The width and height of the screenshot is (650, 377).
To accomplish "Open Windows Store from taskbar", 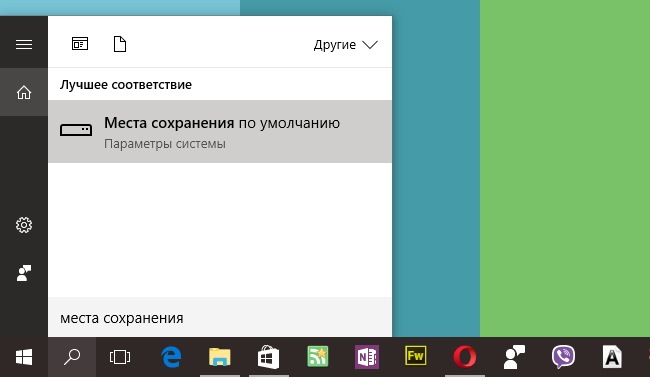I will [268, 357].
